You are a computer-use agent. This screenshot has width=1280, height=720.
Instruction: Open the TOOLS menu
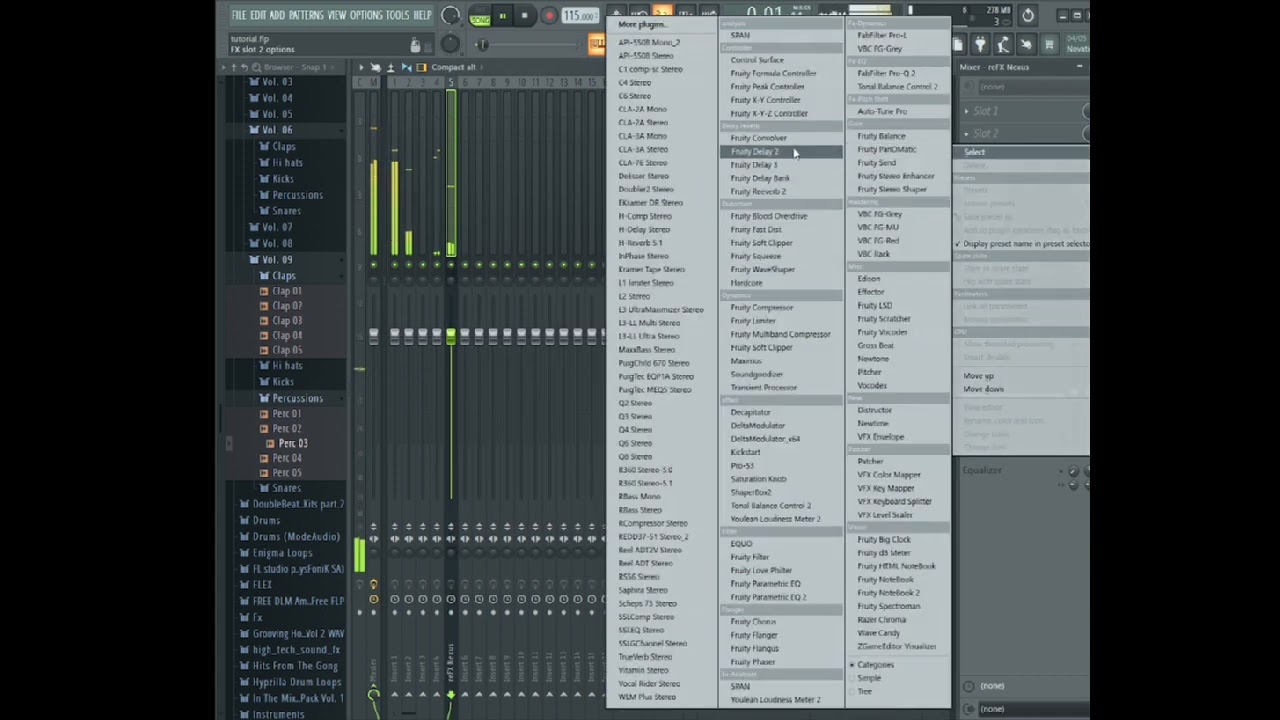click(x=398, y=15)
